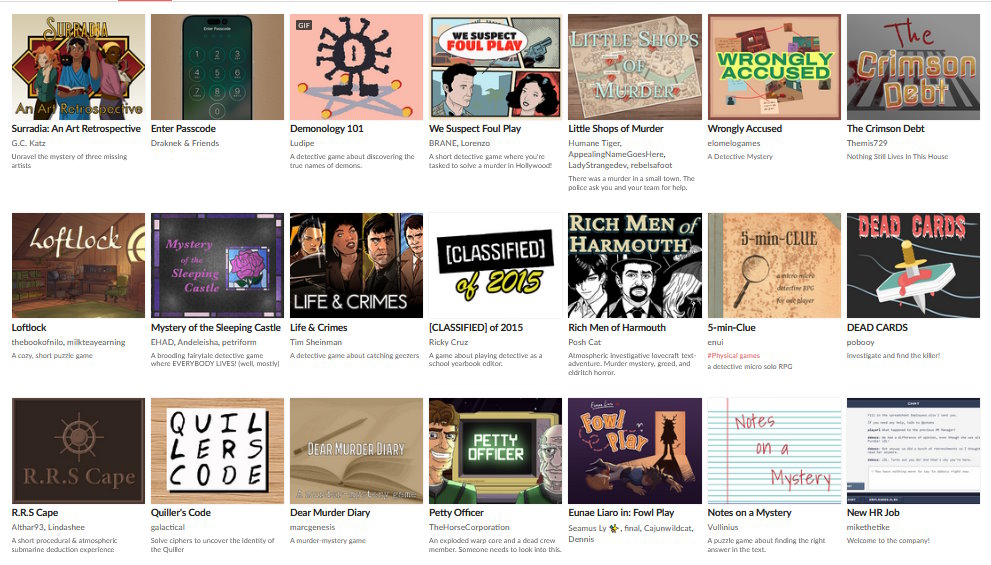Open author Vullinius profile link
991x565 pixels.
(723, 527)
